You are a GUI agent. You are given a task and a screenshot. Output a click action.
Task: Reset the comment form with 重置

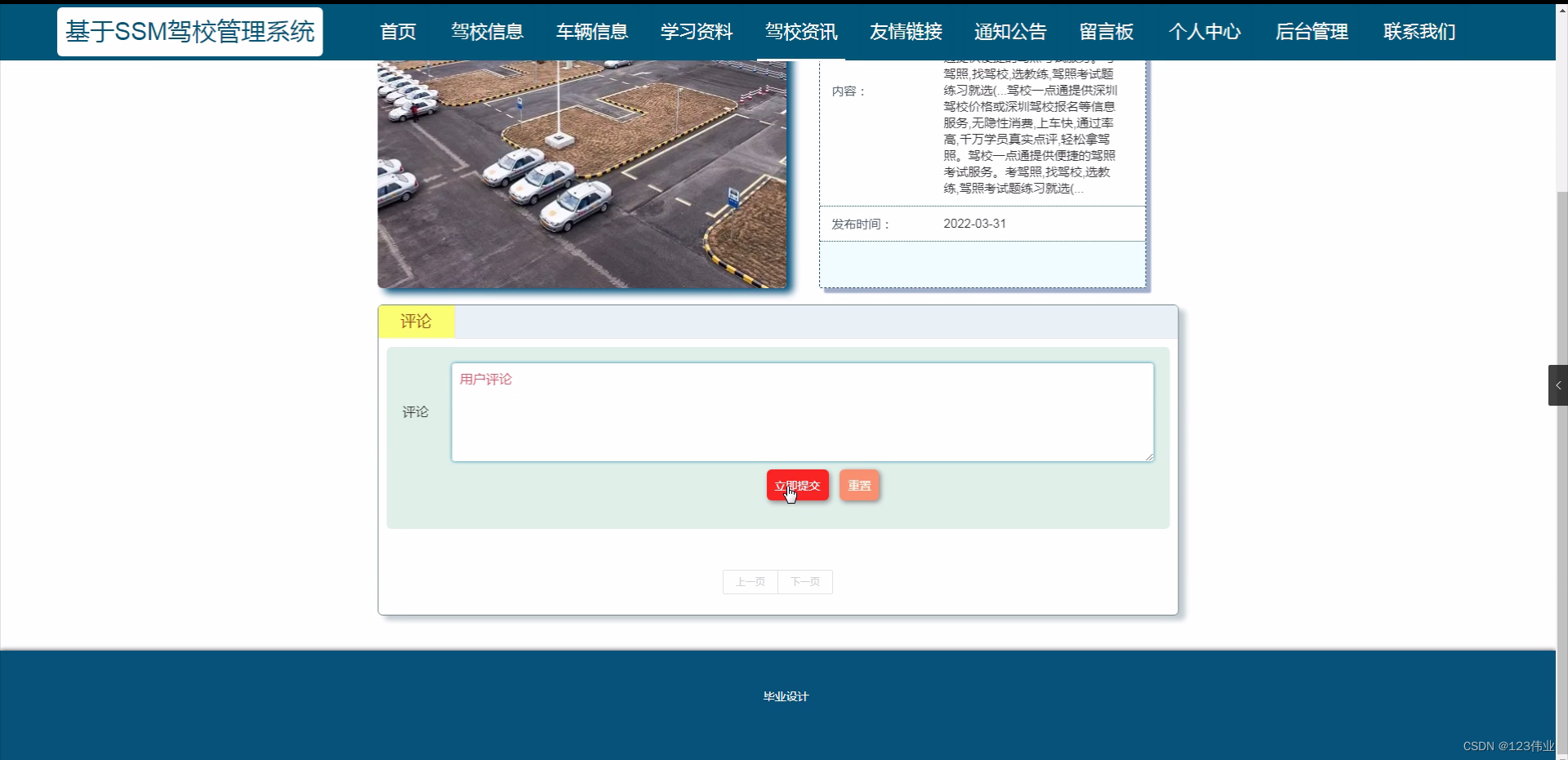coord(859,485)
